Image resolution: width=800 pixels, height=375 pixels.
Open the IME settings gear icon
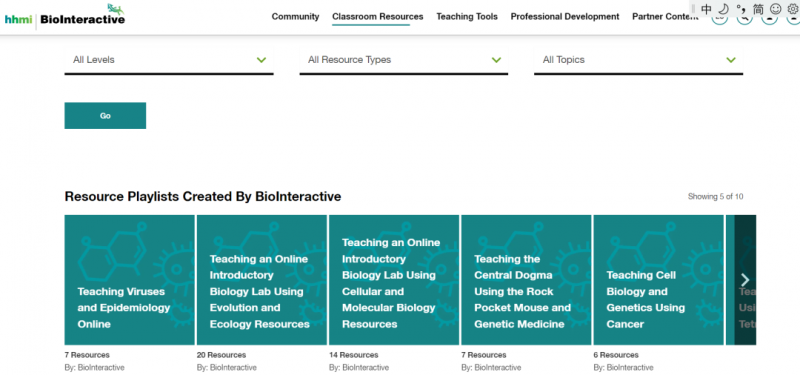[792, 9]
